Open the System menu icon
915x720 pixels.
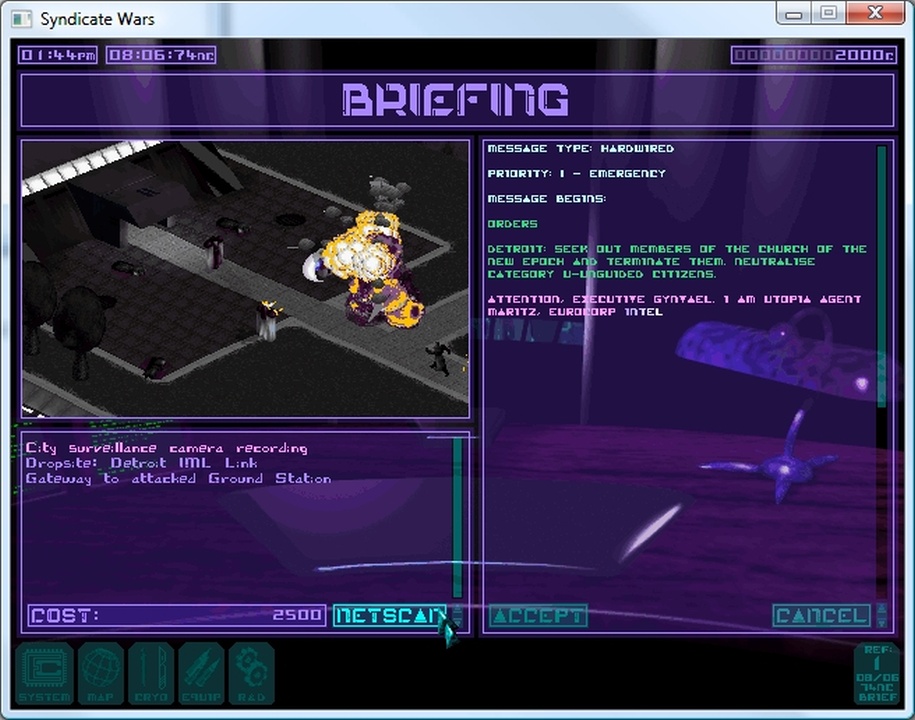click(x=44, y=673)
